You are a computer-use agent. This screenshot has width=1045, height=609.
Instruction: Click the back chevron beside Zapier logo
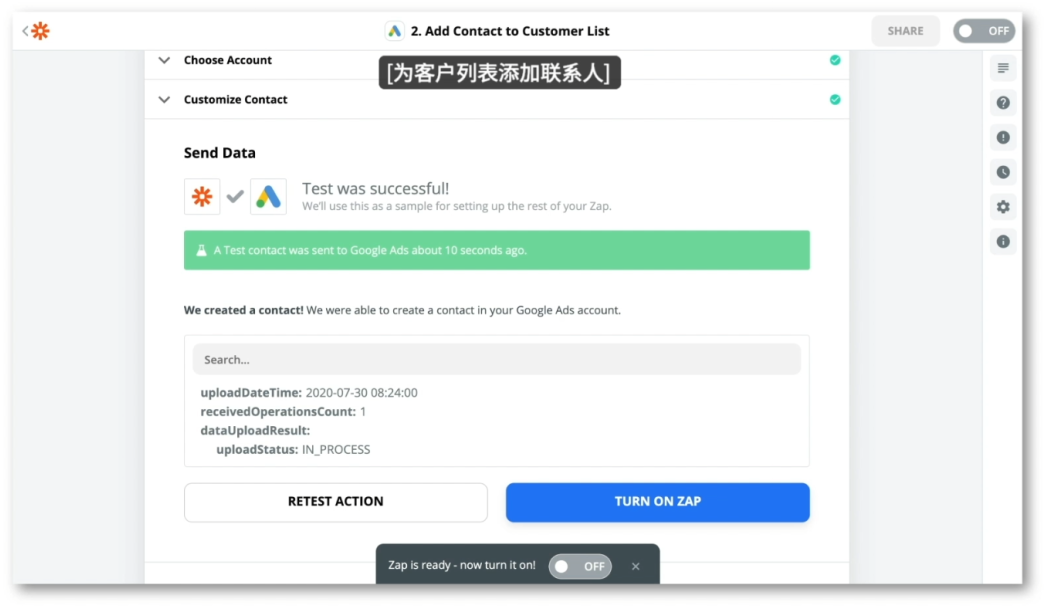(x=25, y=31)
